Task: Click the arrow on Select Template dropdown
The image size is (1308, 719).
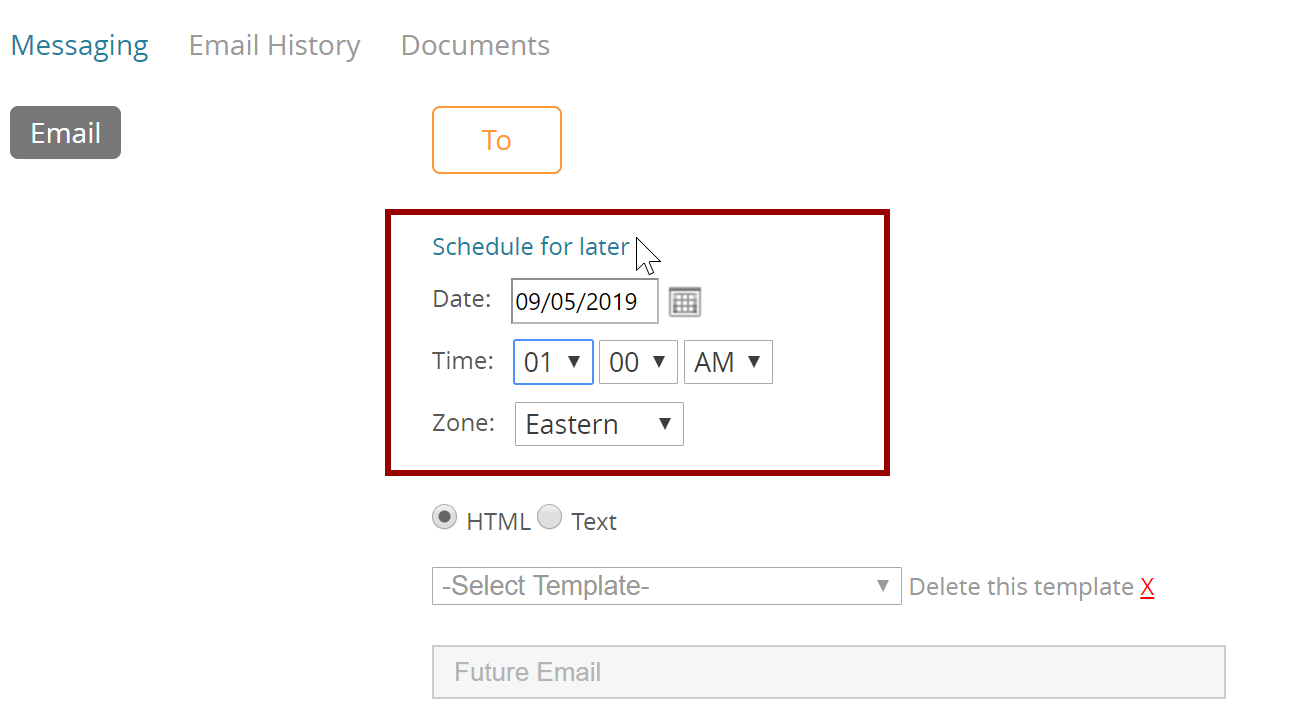Action: (x=883, y=586)
